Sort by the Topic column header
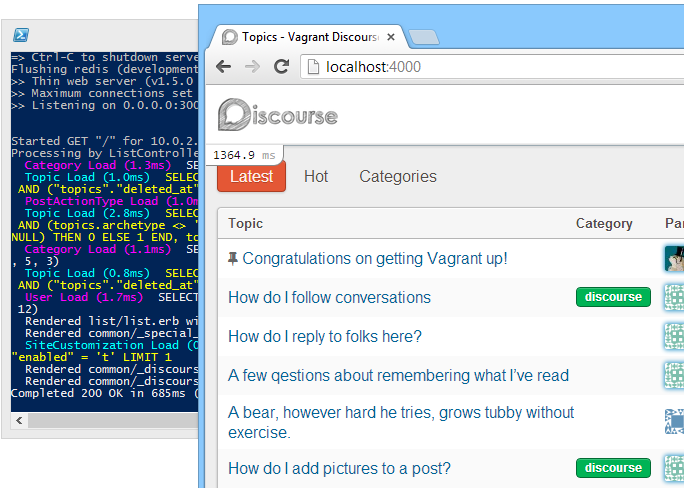Image resolution: width=684 pixels, height=488 pixels. tap(246, 223)
